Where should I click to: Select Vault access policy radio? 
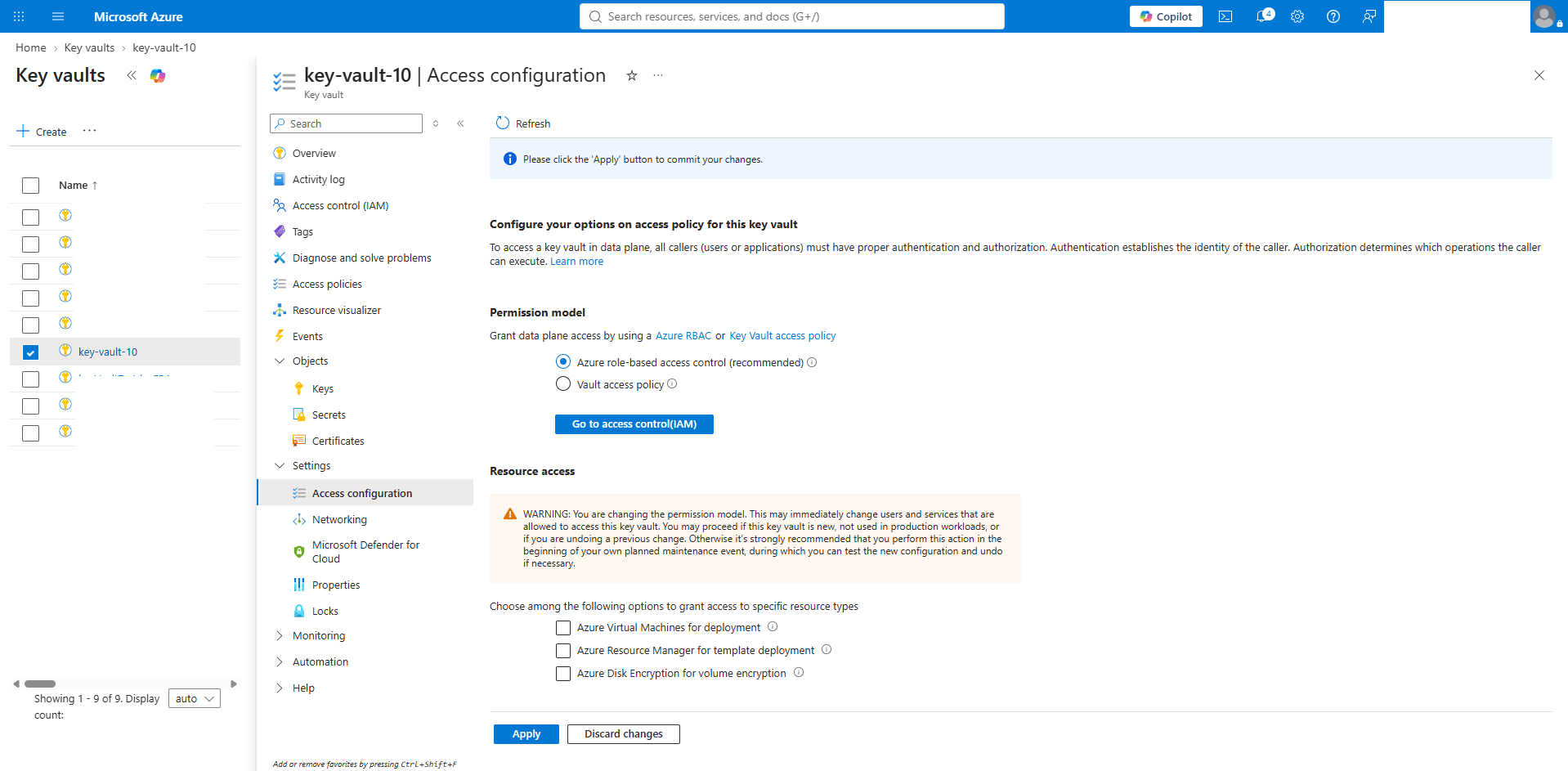click(x=563, y=383)
